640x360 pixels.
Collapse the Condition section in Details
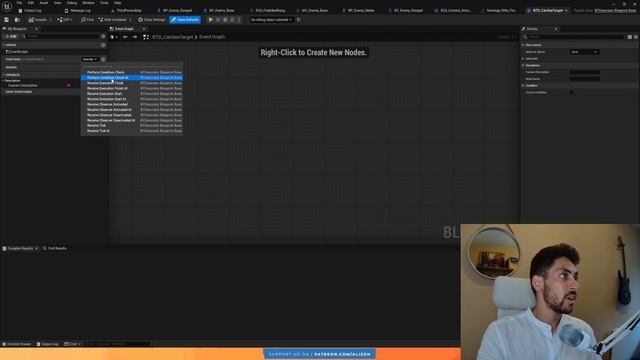point(523,86)
